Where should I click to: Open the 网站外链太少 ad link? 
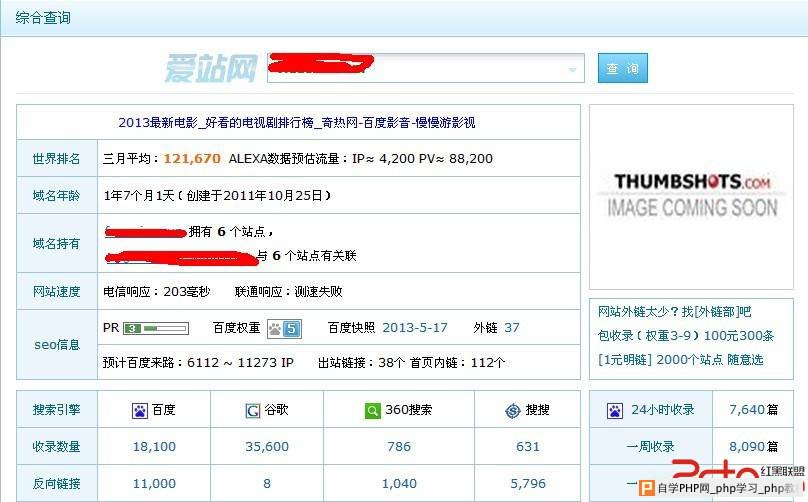pyautogui.click(x=675, y=312)
